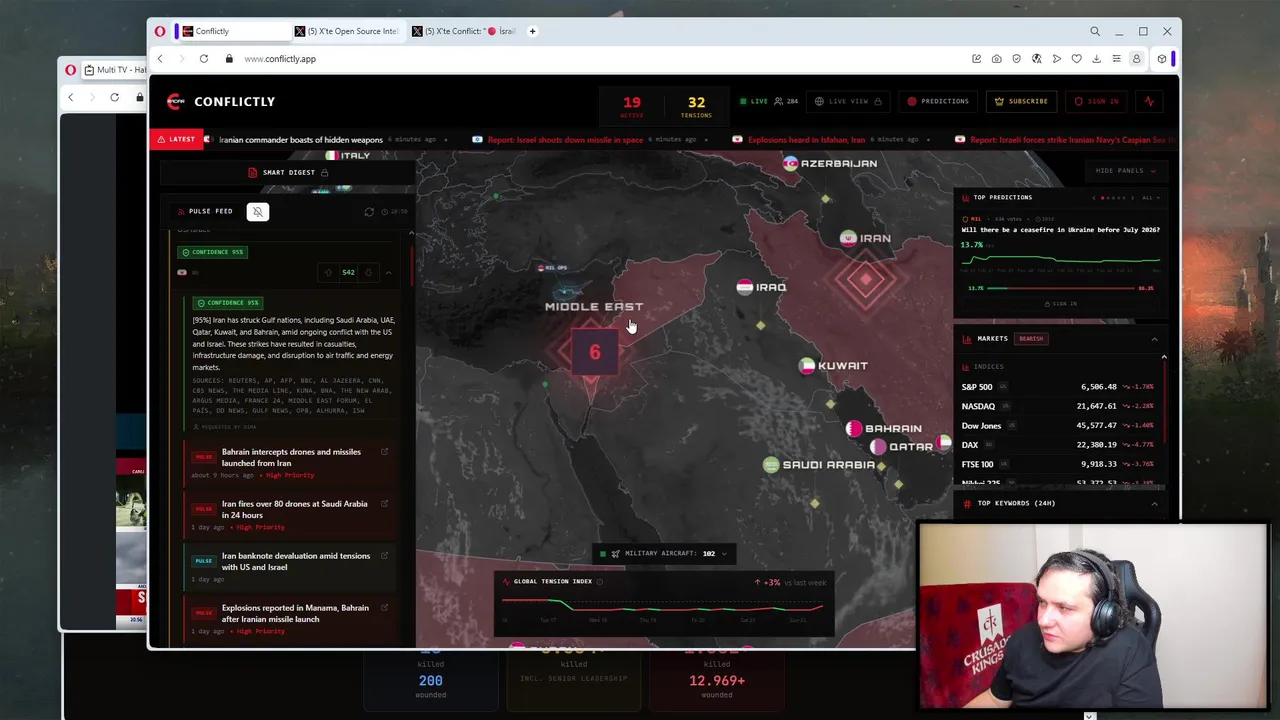Click browser snapshot camera icon
Image resolution: width=1280 pixels, height=720 pixels.
[996, 59]
